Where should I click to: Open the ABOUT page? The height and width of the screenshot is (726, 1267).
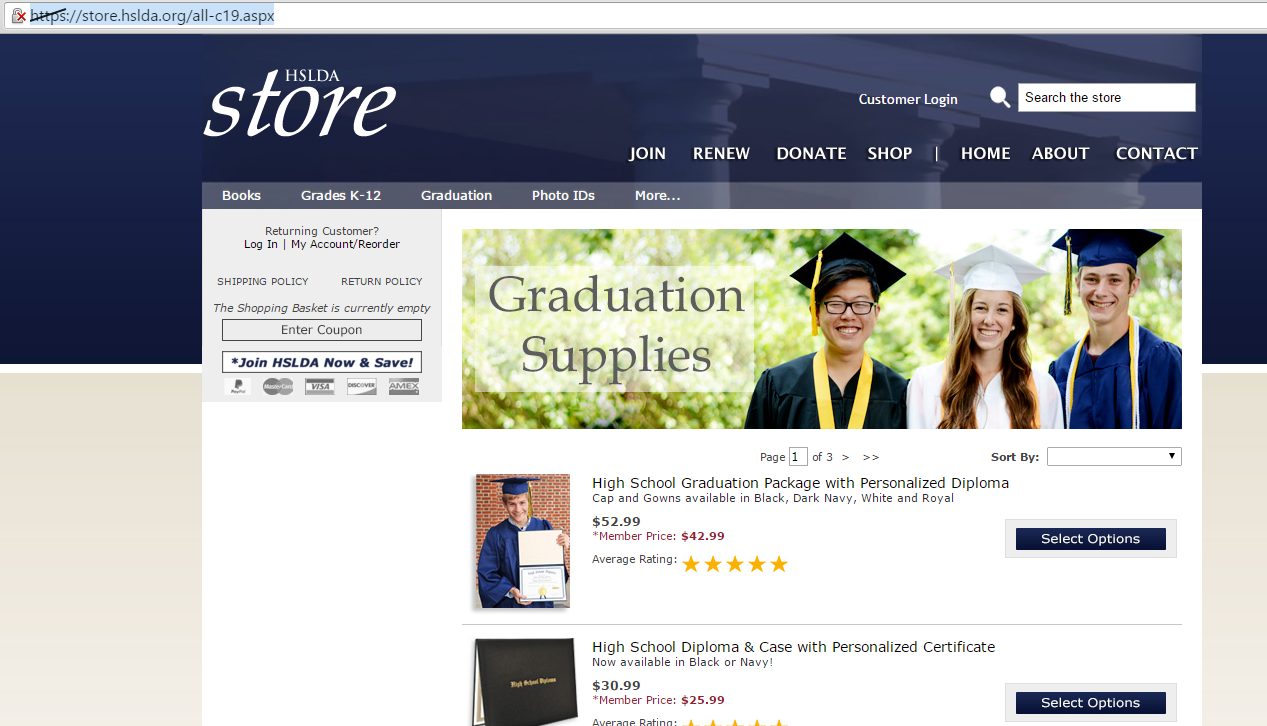point(1060,153)
